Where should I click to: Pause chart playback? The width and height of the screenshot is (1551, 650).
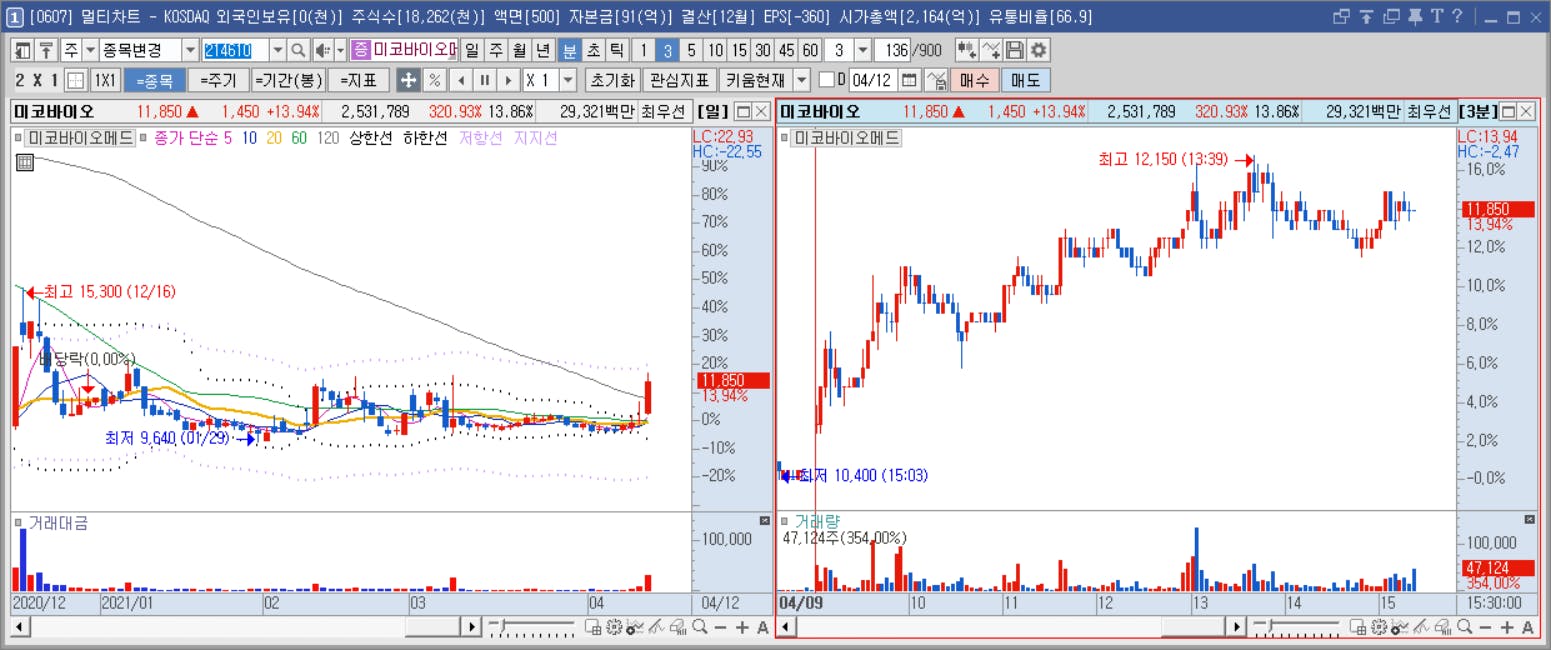coord(484,80)
